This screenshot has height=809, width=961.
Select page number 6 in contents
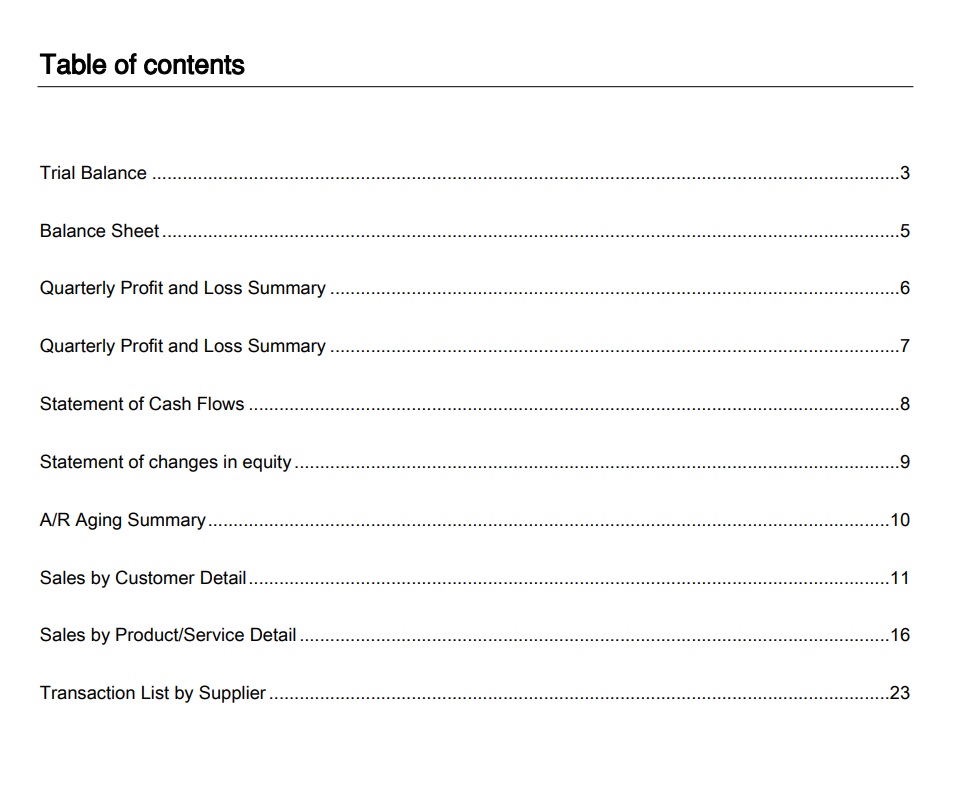[x=905, y=288]
